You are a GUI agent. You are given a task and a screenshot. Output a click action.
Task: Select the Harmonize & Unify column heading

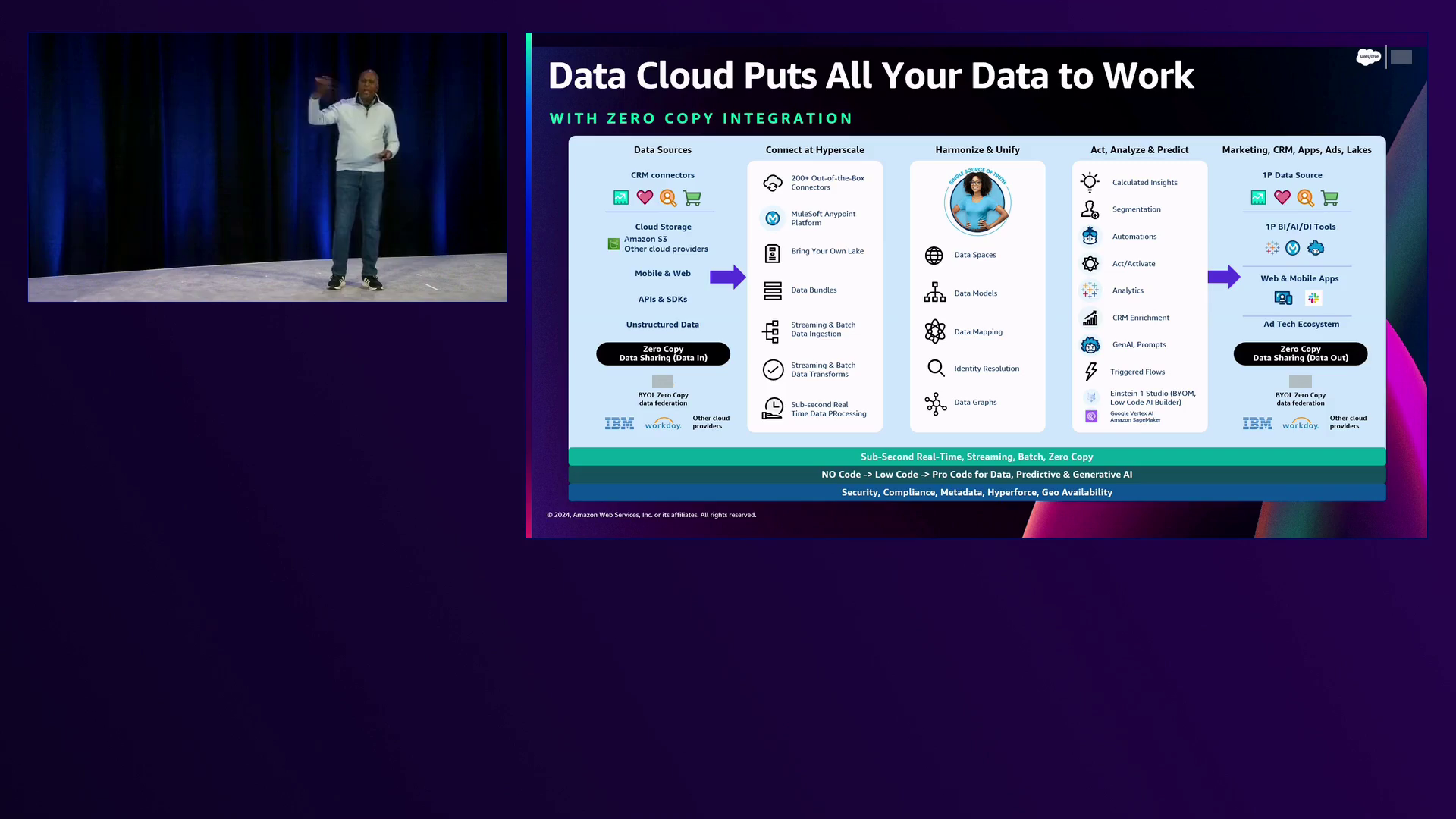[x=977, y=150]
